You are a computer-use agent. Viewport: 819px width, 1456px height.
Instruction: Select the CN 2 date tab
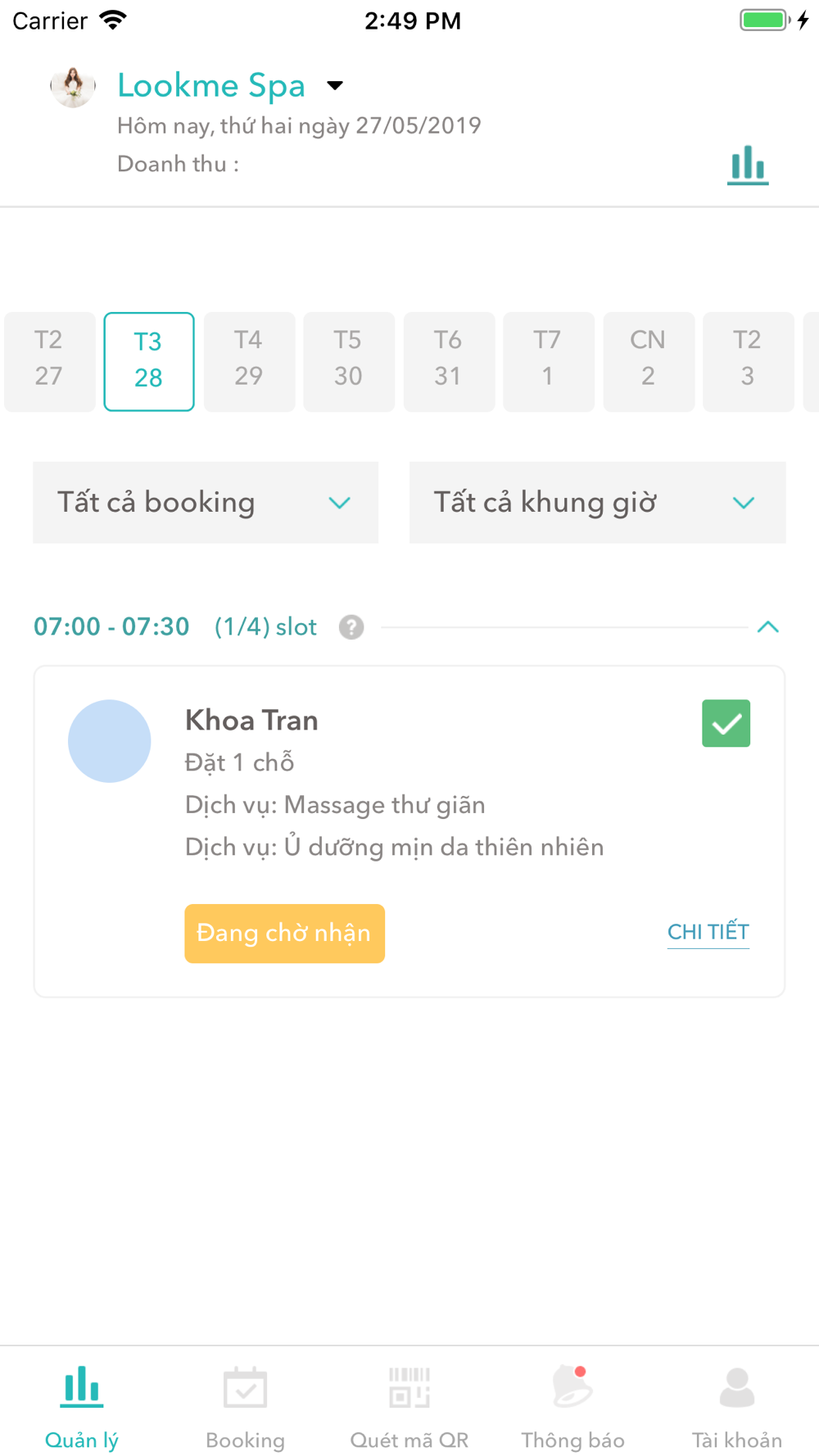point(649,361)
